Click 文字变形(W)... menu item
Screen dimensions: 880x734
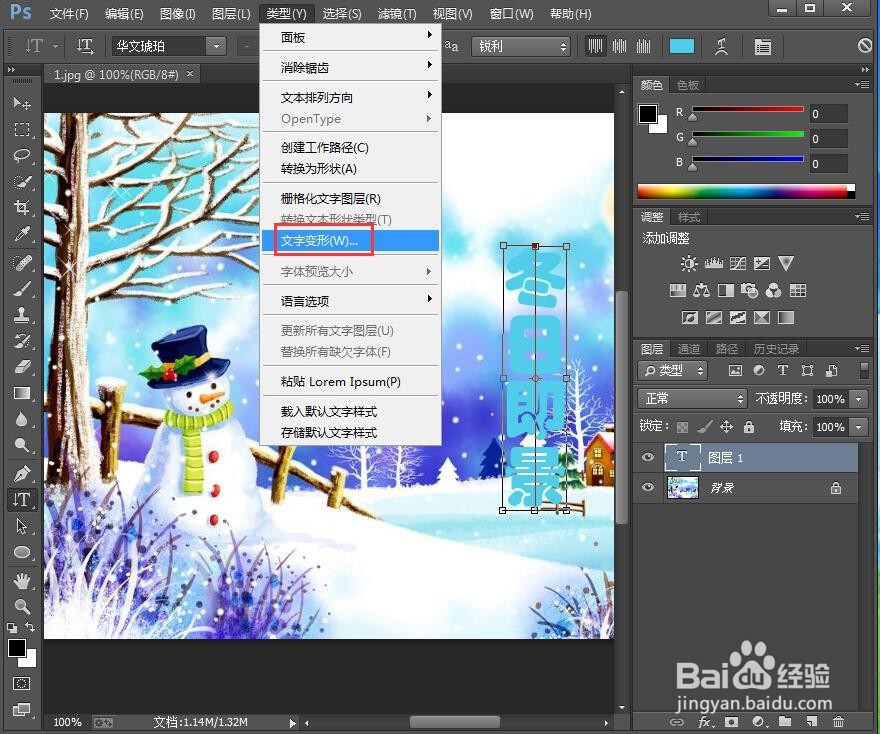tap(350, 241)
